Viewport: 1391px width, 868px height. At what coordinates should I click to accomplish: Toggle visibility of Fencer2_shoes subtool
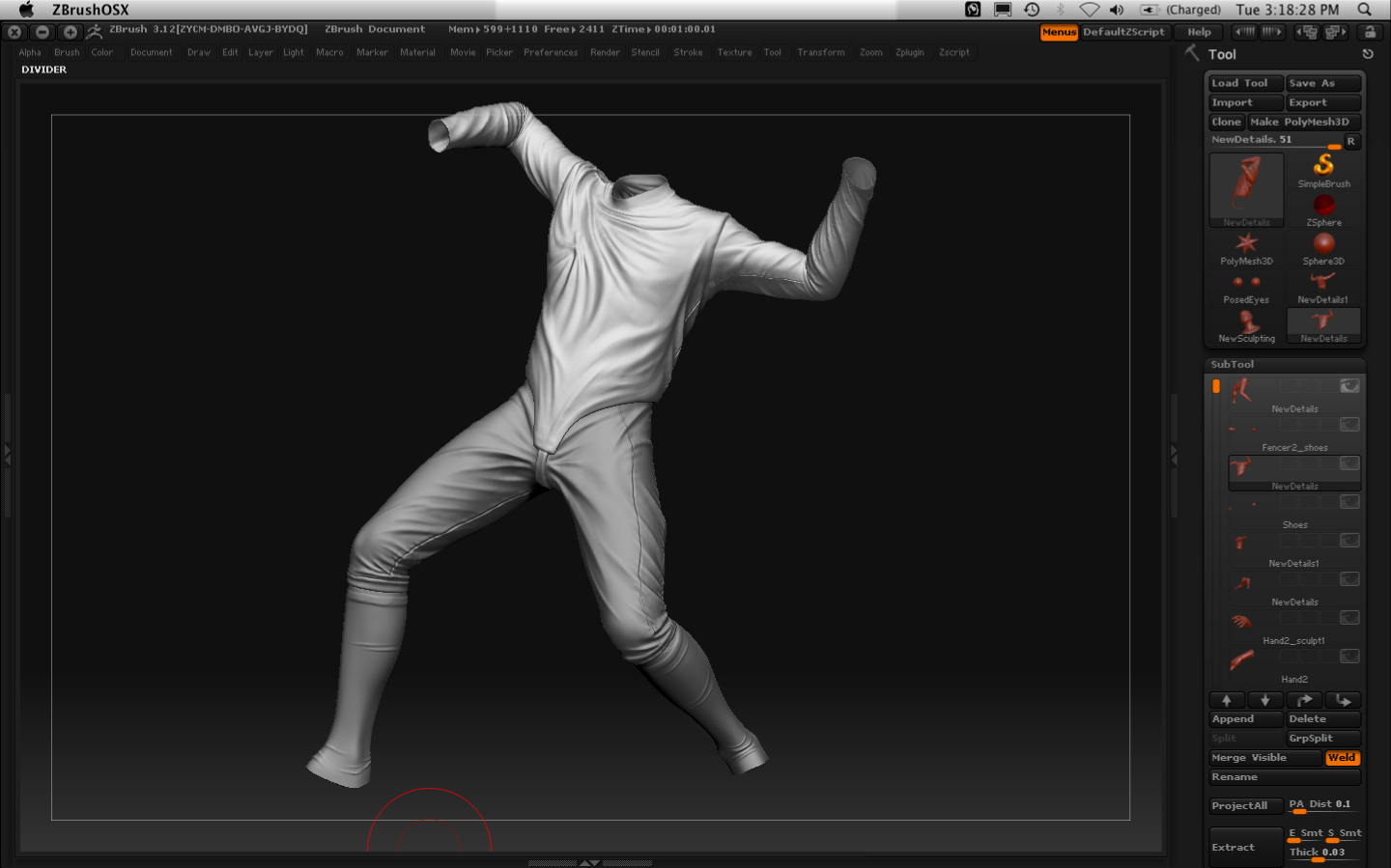(1349, 425)
